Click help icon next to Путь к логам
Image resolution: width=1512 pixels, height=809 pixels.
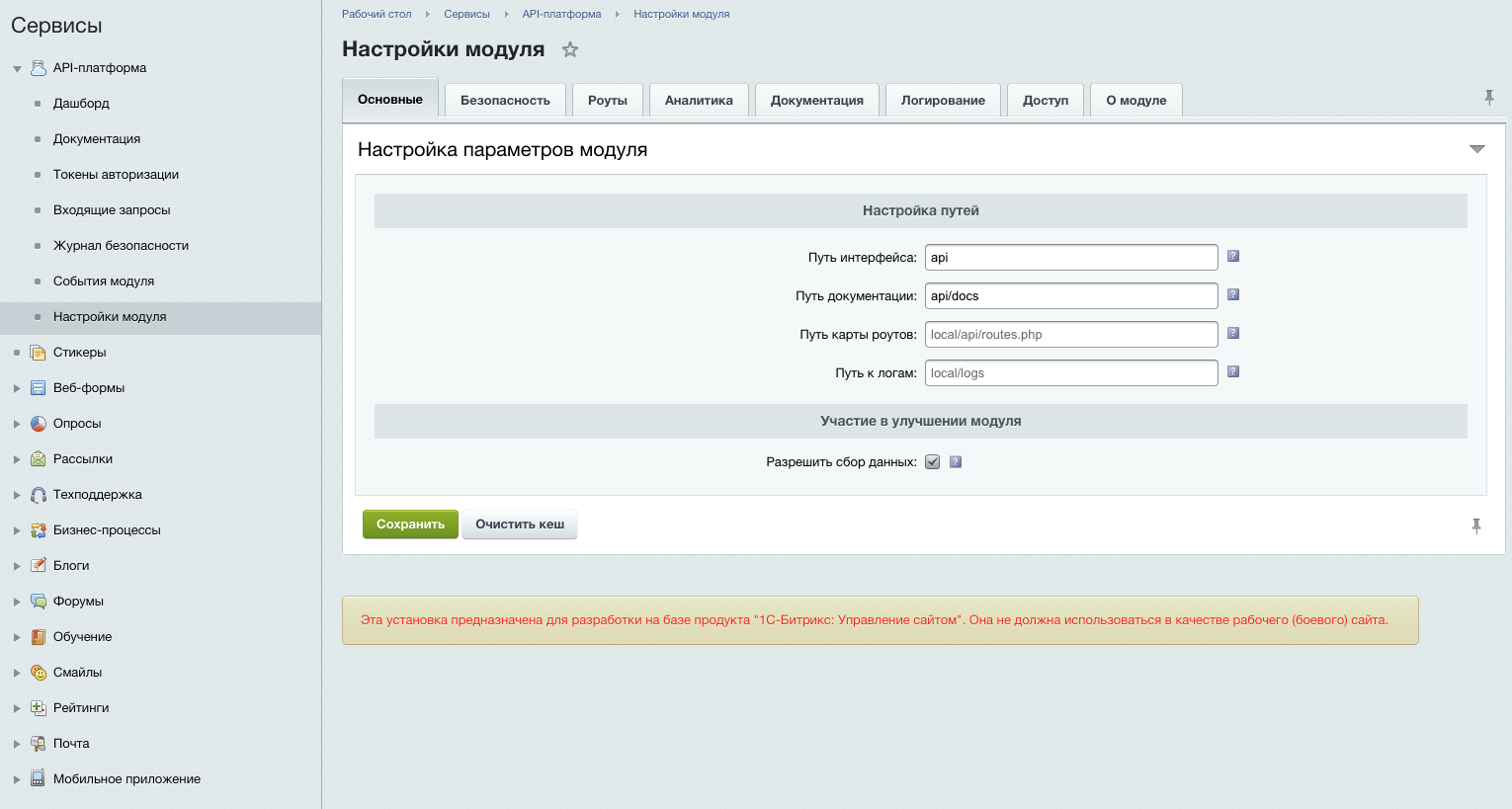tap(1233, 372)
